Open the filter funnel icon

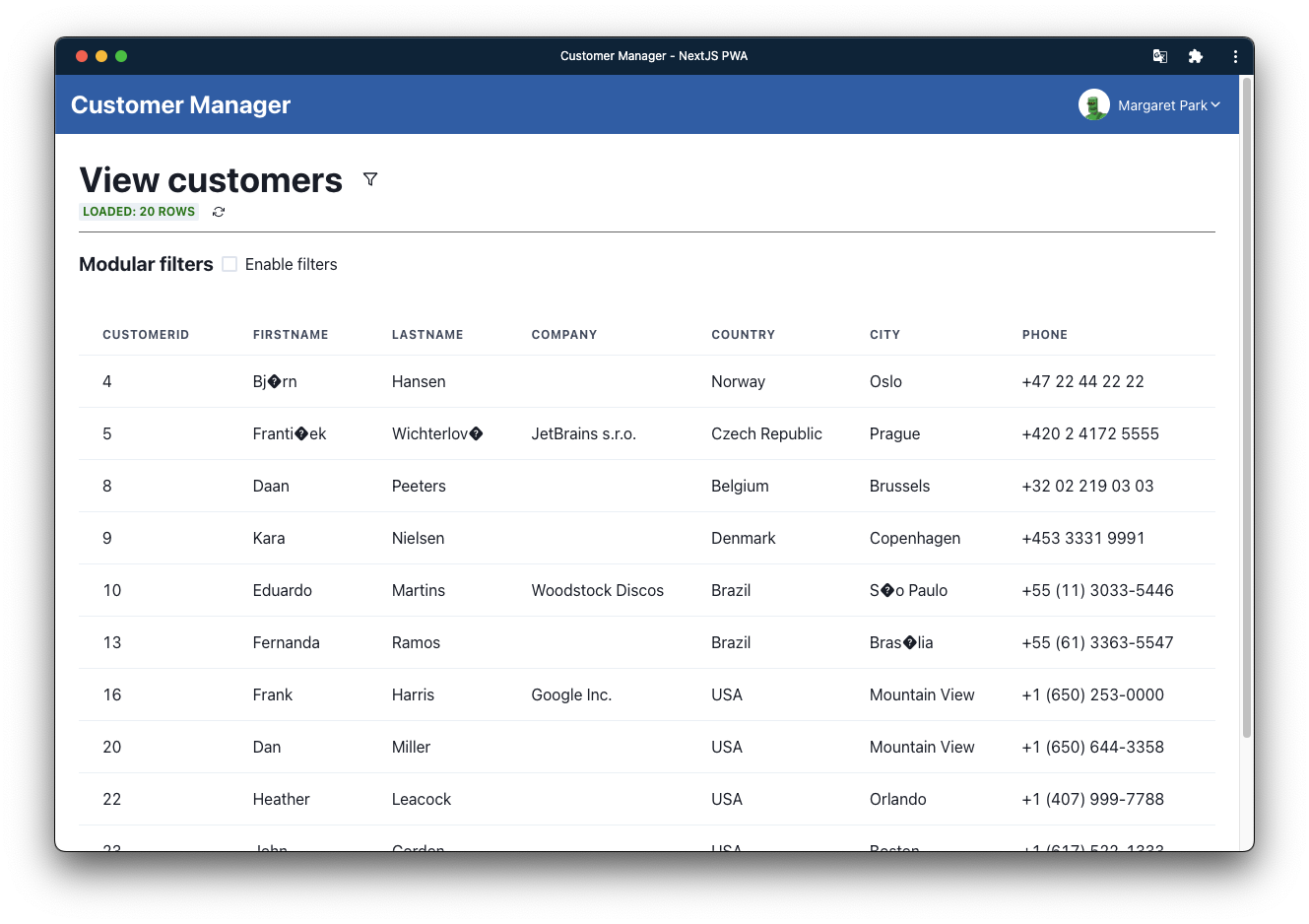[x=370, y=179]
